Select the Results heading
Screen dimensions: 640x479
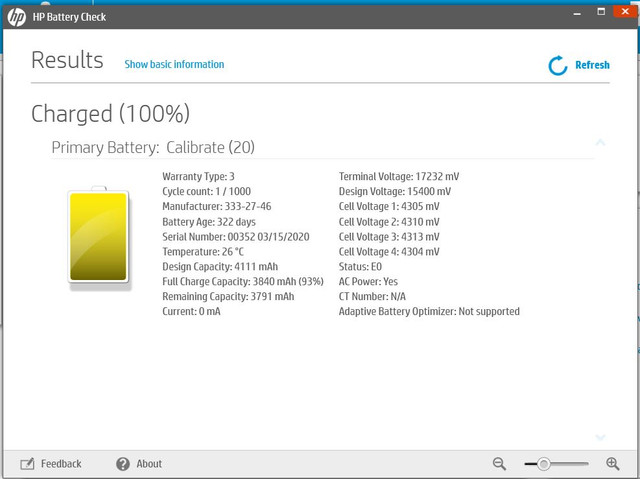(67, 60)
